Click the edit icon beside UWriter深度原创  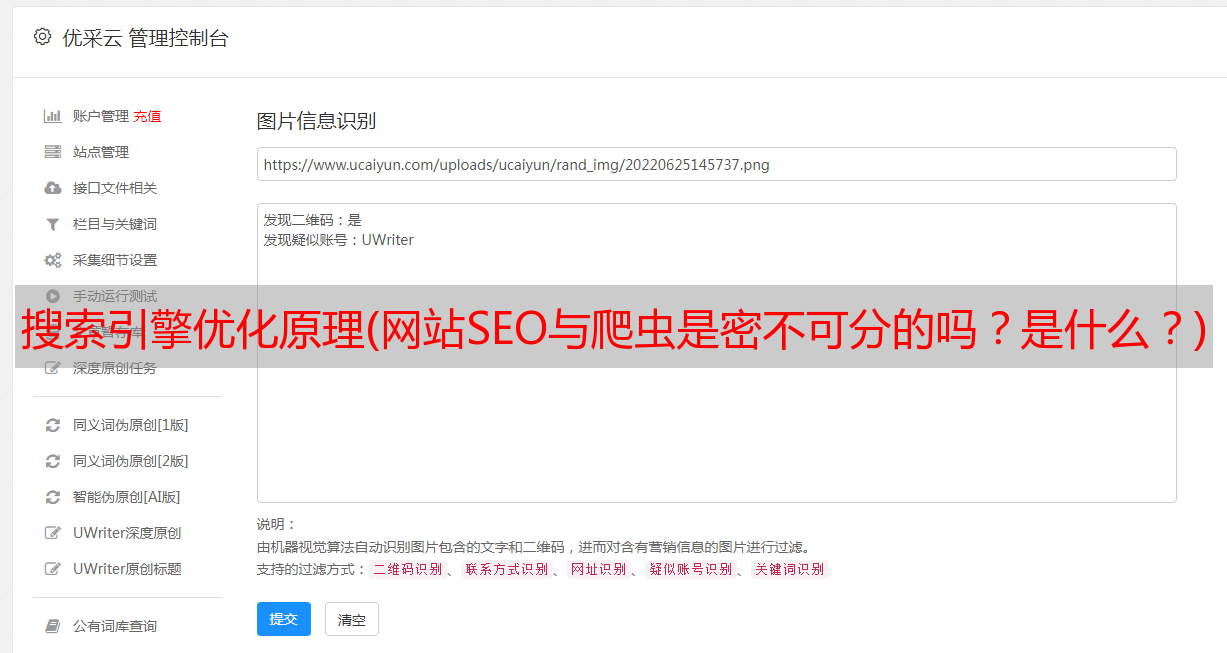click(53, 533)
